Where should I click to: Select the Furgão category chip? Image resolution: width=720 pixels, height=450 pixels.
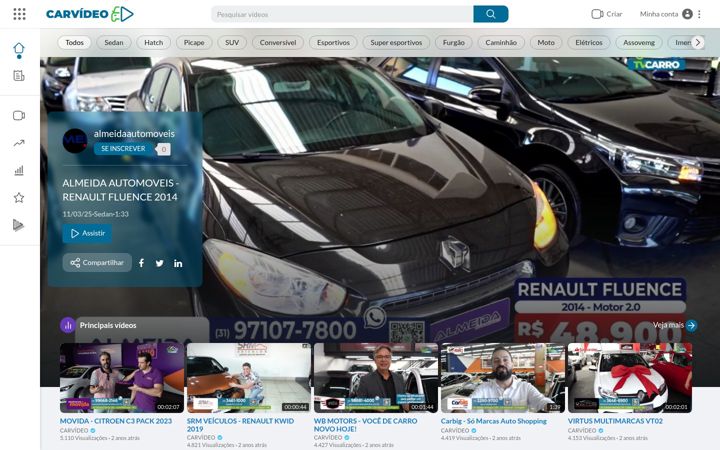click(454, 43)
